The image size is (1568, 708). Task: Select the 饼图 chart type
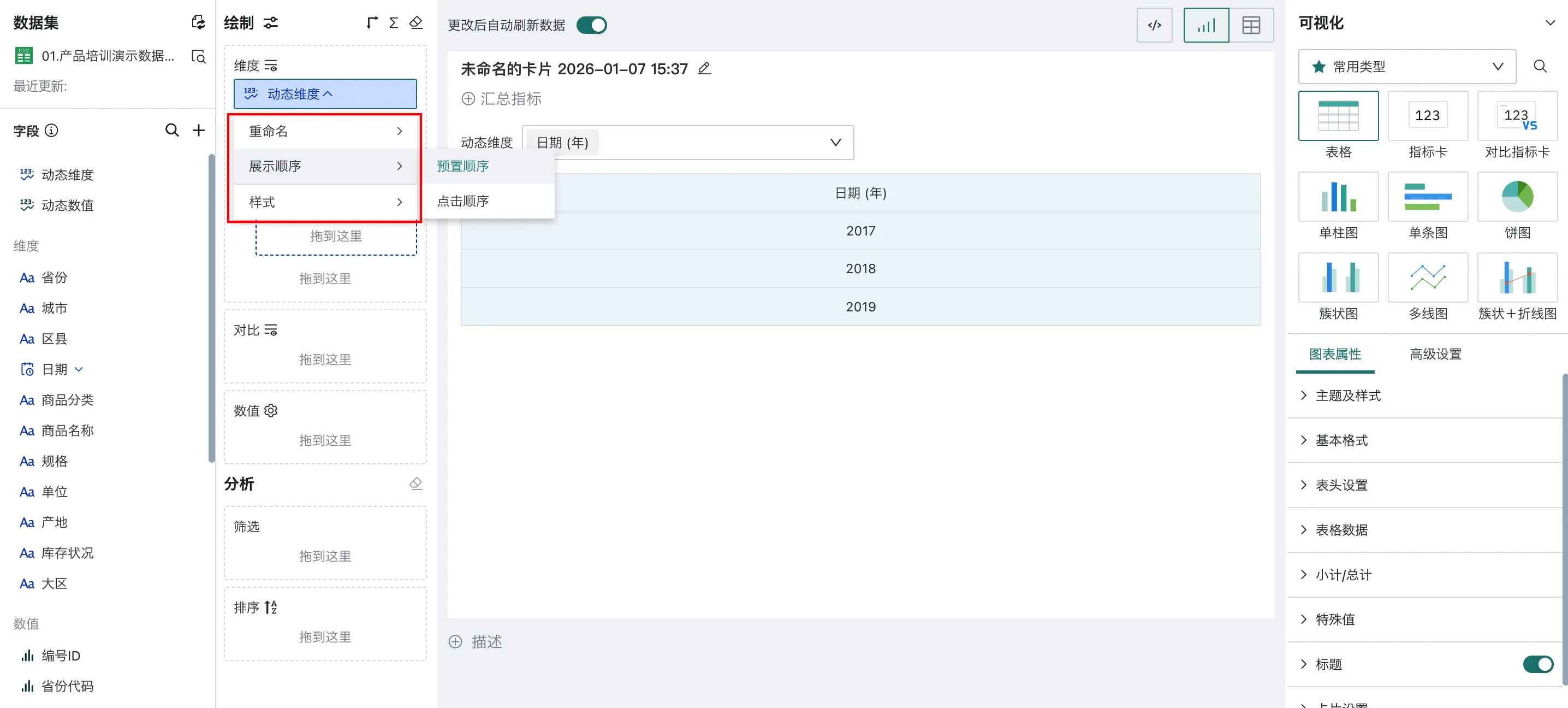(x=1517, y=197)
